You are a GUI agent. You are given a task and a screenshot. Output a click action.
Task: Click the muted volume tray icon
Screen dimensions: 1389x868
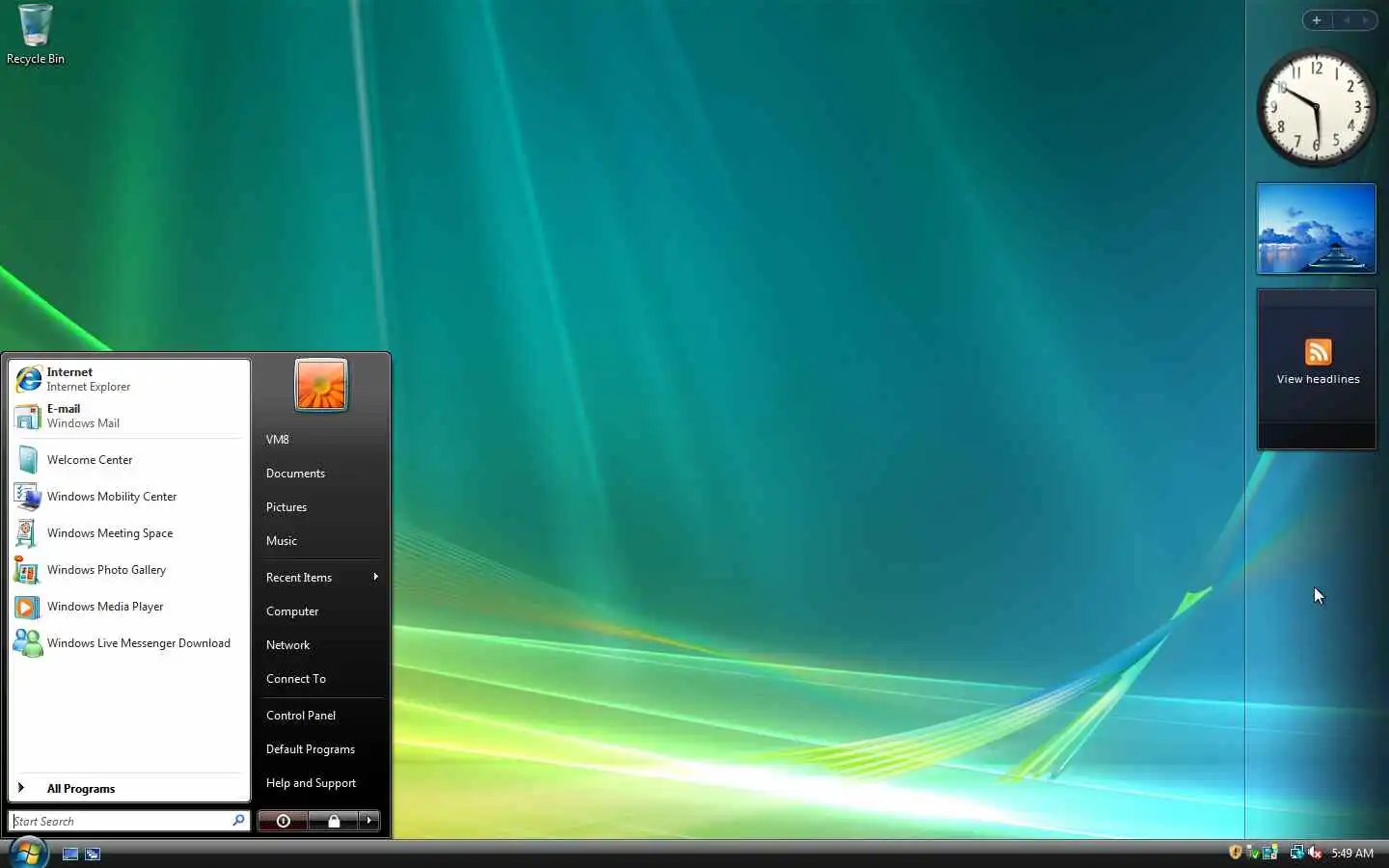(x=1315, y=852)
